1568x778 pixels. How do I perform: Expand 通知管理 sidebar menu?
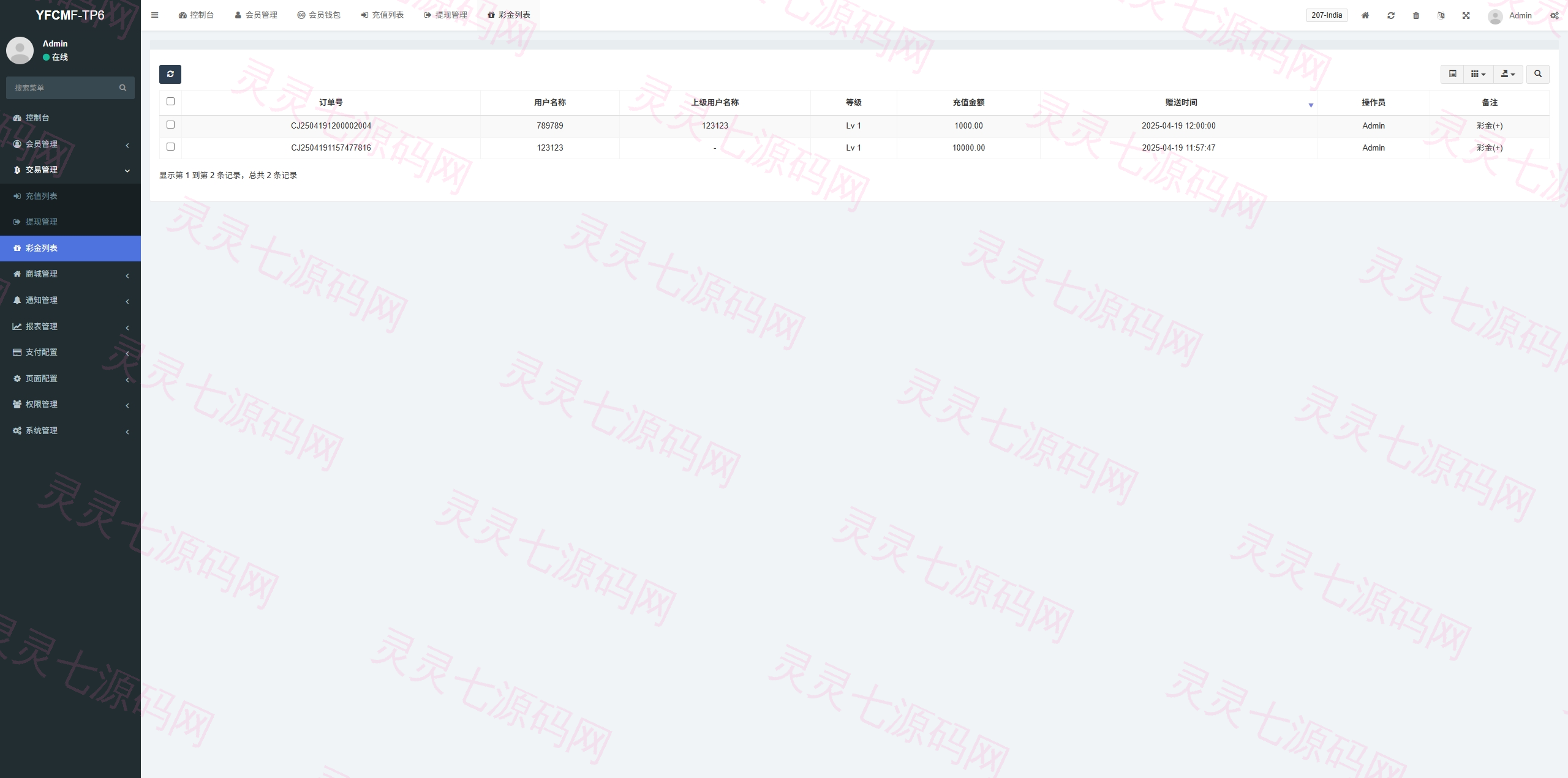tap(70, 301)
